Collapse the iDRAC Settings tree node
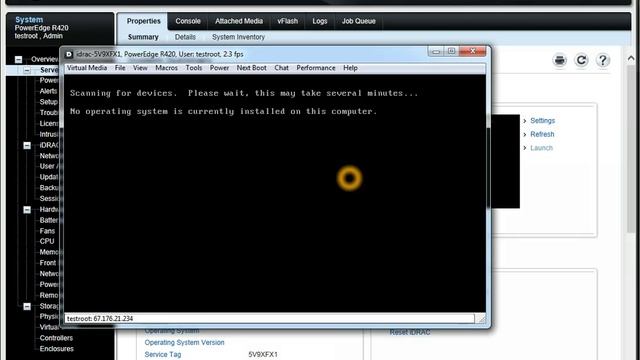 tap(27, 145)
